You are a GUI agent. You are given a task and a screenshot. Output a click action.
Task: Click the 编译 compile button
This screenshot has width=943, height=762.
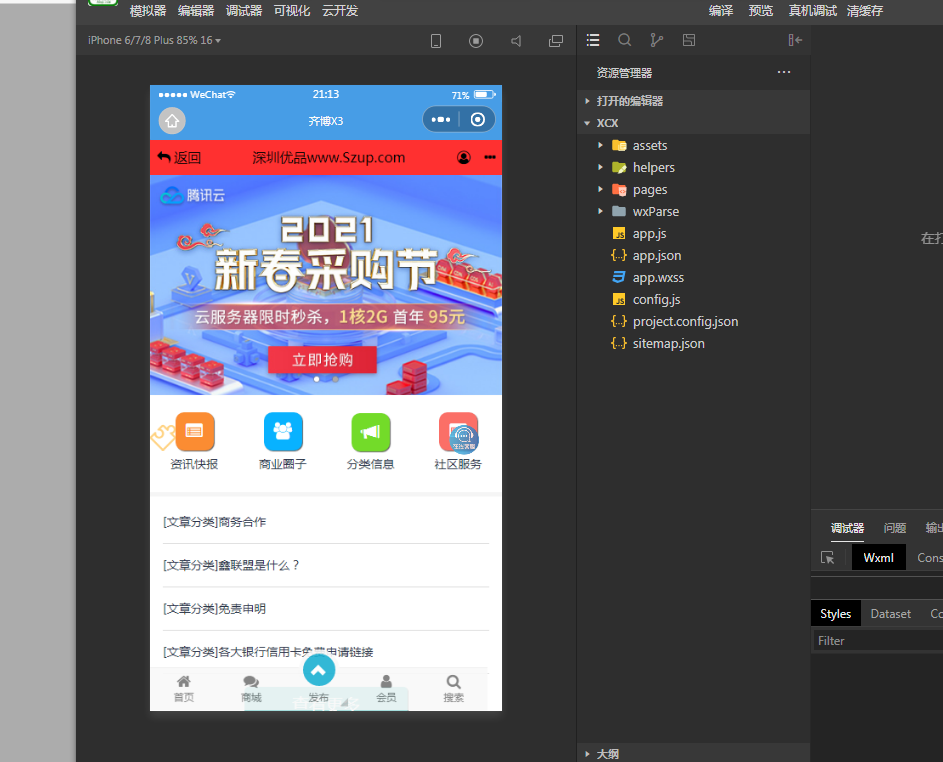tap(721, 11)
